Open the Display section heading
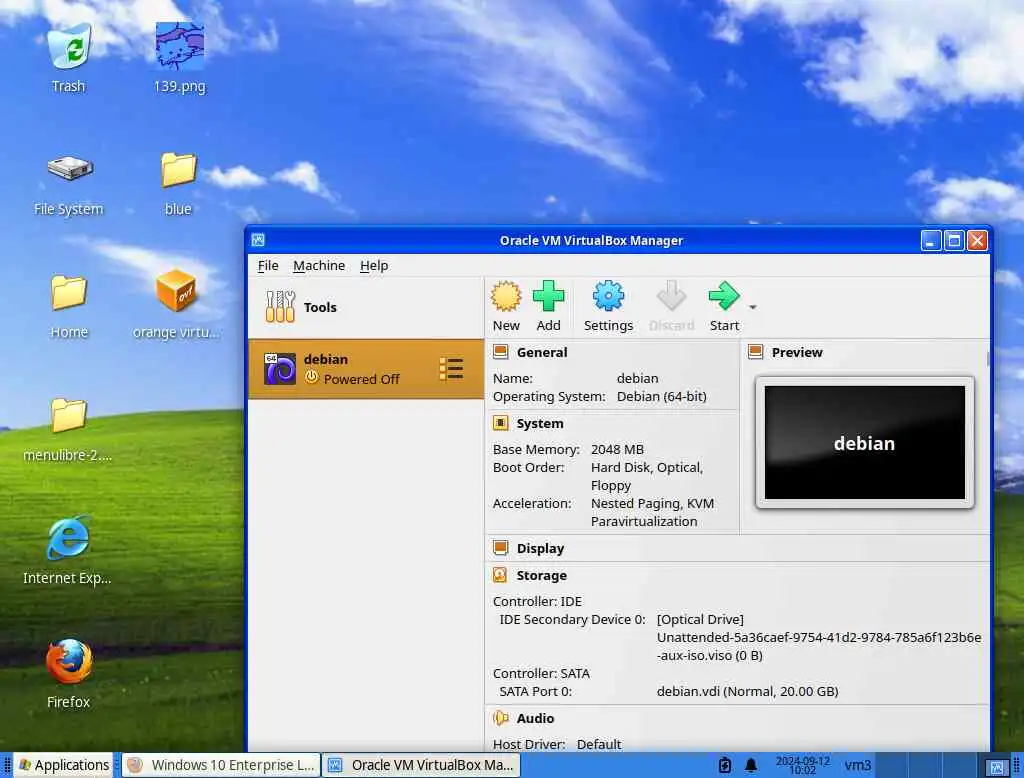The image size is (1024, 778). 540,549
